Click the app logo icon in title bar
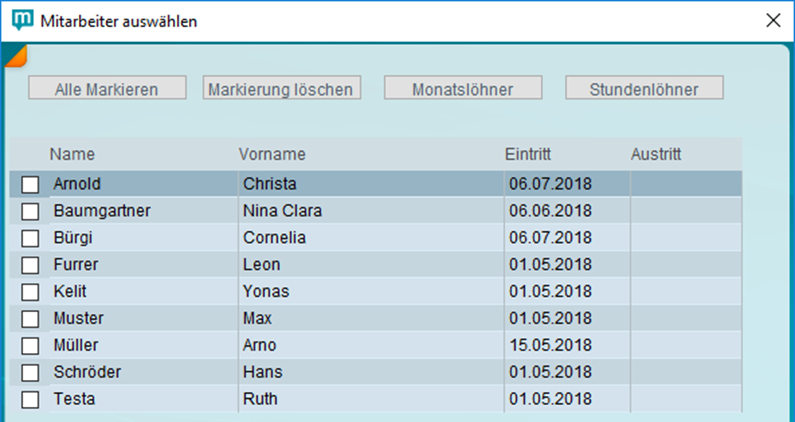Screen dimensions: 795x422 tap(21, 21)
